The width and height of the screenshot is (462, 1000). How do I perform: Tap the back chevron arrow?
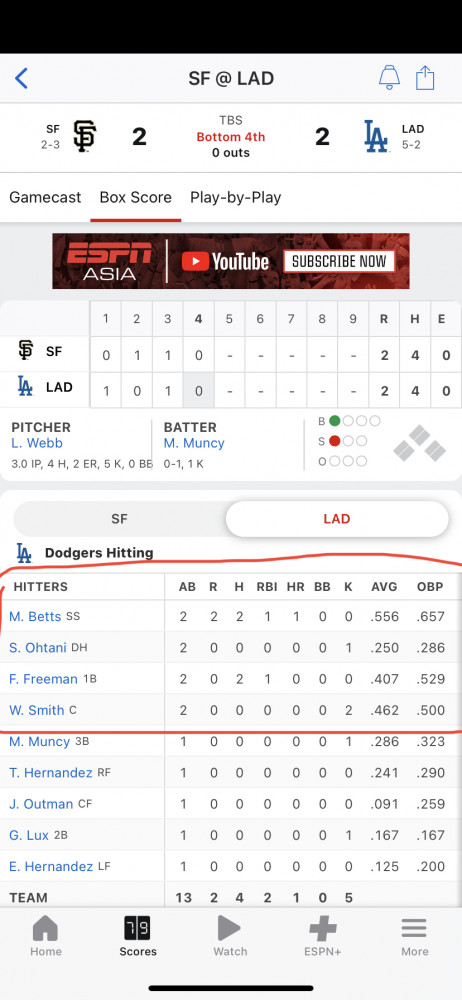pyautogui.click(x=21, y=79)
